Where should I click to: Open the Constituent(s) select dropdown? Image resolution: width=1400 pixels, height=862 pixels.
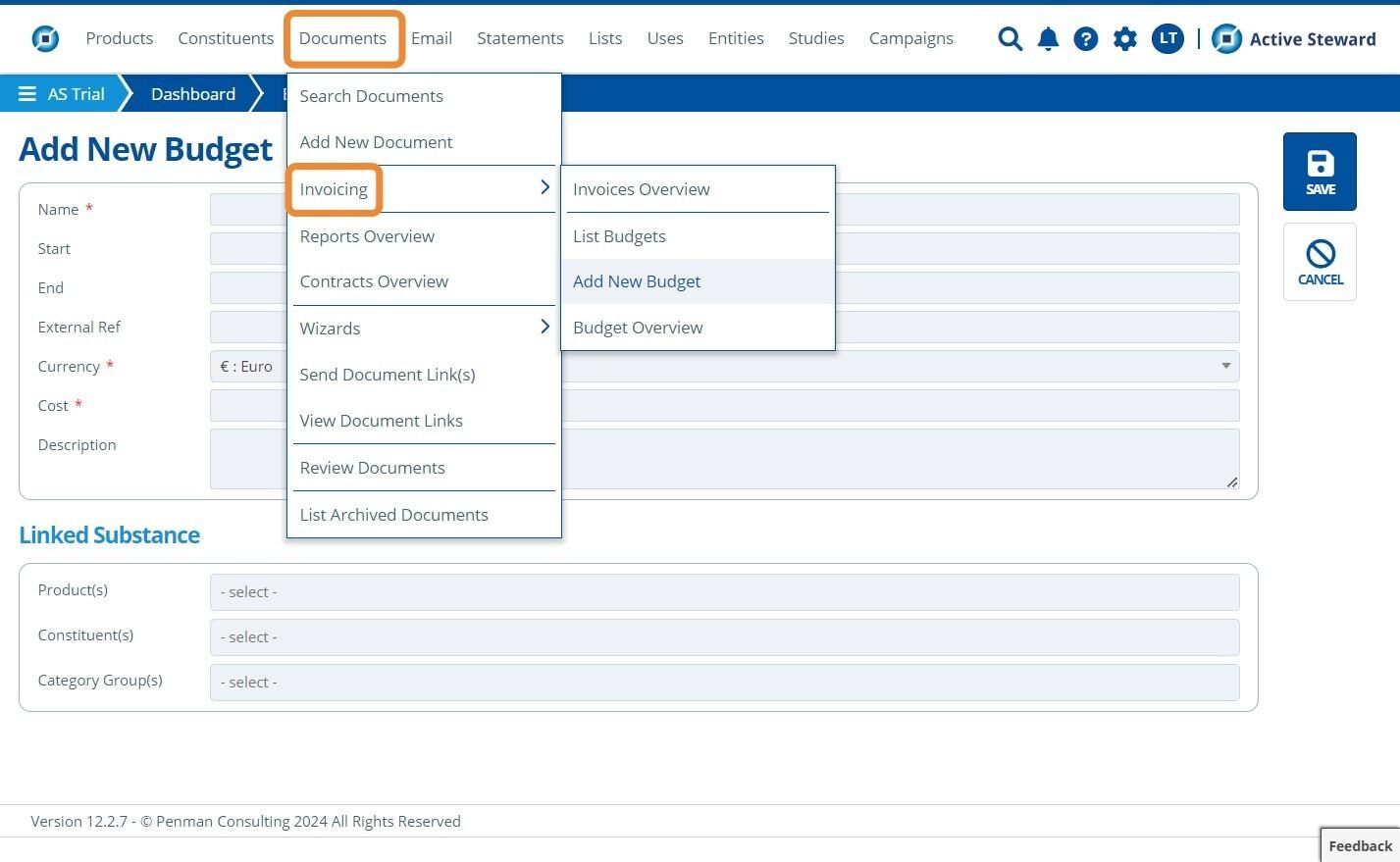[x=724, y=637]
